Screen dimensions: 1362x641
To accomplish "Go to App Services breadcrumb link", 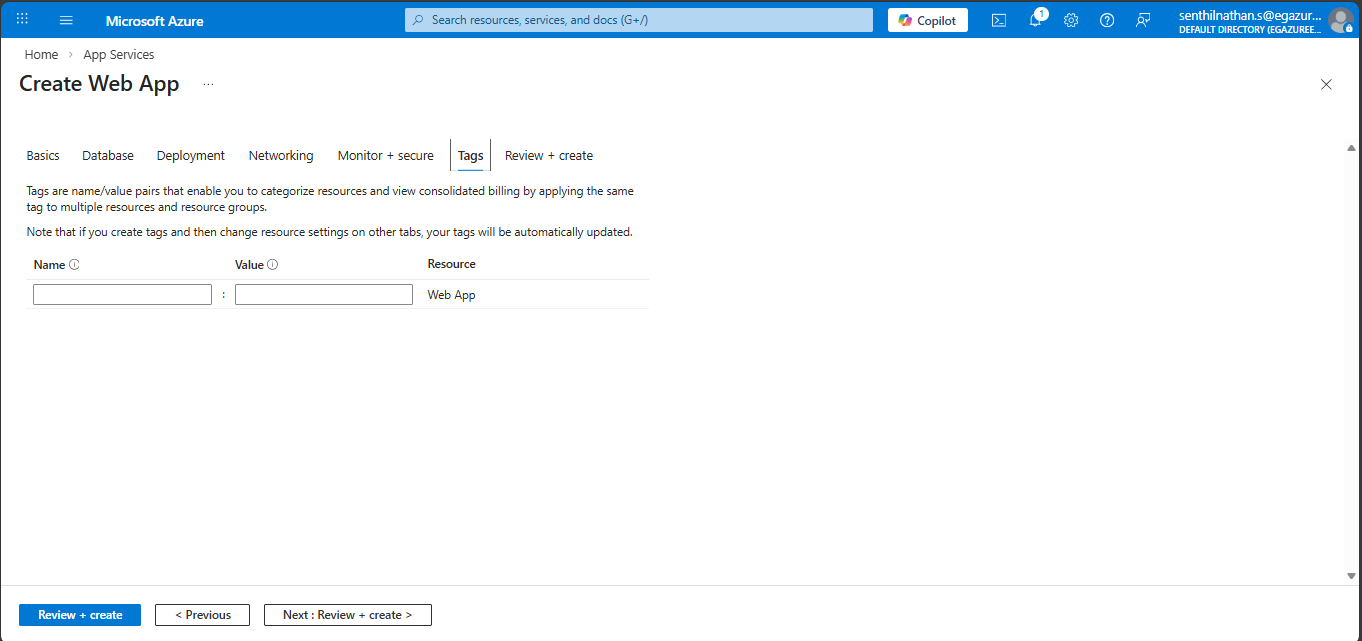I will [x=119, y=55].
